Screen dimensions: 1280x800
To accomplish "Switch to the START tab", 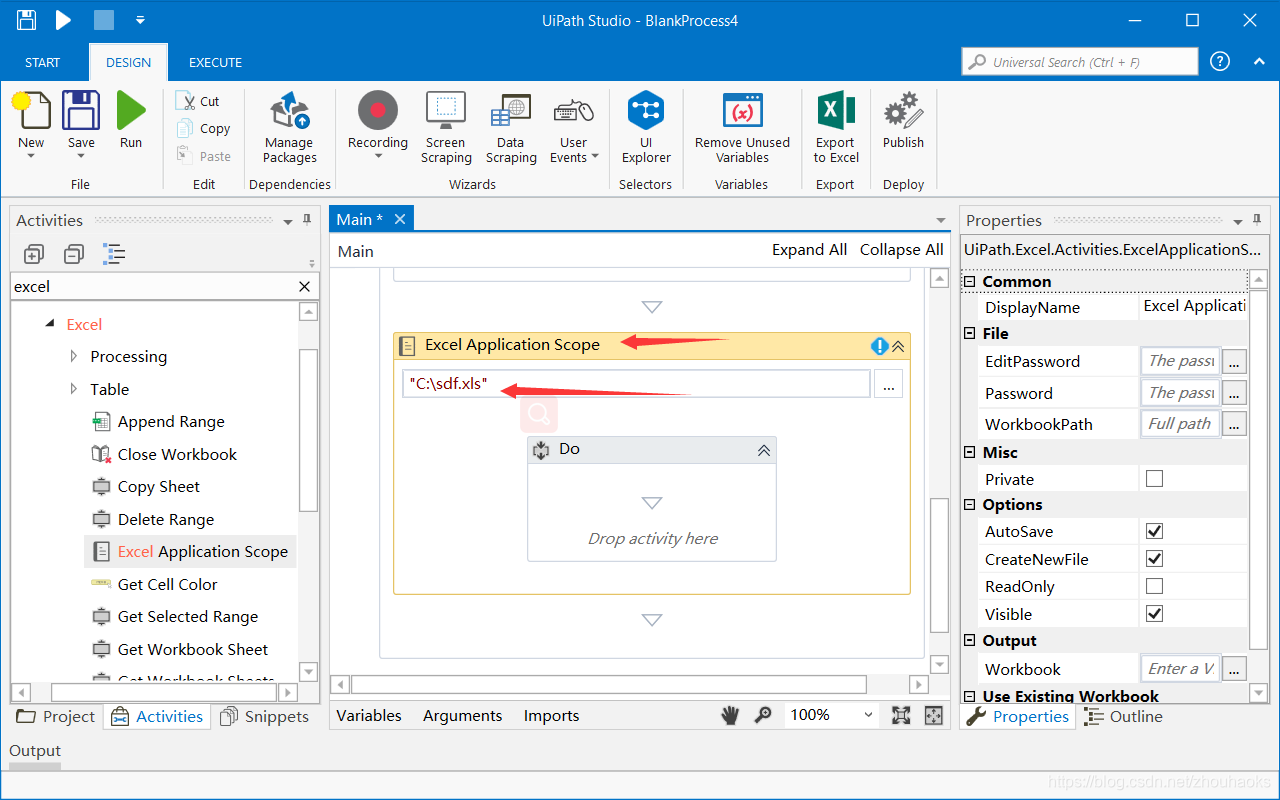I will (42, 62).
